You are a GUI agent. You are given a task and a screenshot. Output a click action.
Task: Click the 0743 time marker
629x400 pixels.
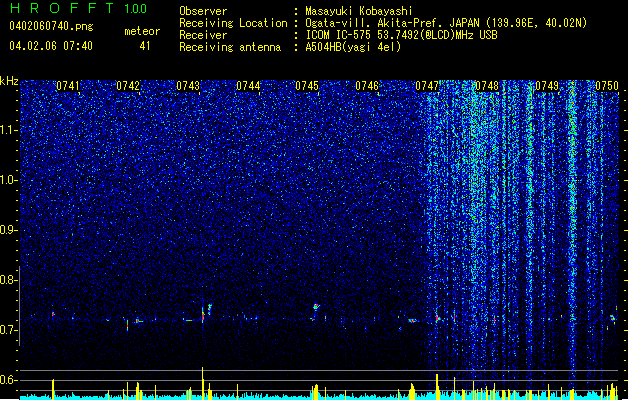188,86
